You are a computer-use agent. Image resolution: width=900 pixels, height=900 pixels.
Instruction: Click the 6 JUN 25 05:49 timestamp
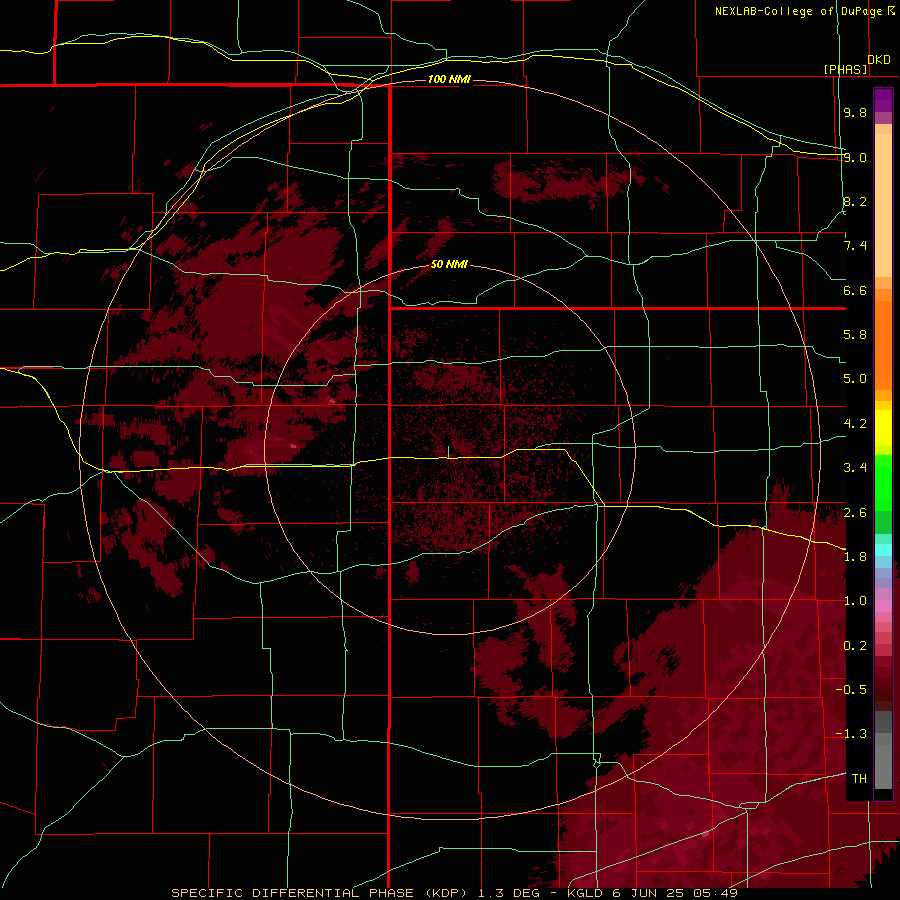click(675, 893)
